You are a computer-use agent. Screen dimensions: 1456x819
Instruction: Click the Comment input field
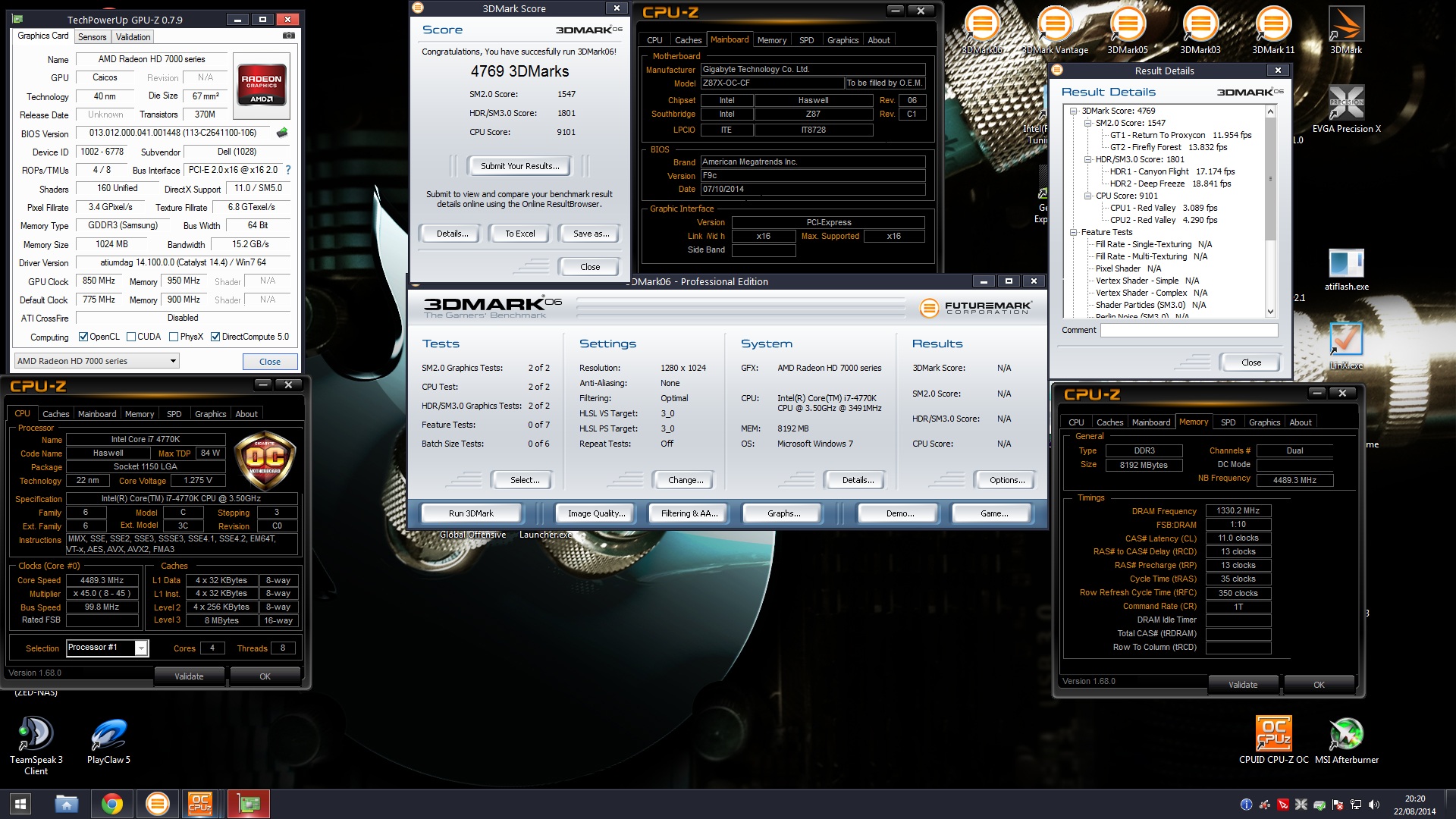pyautogui.click(x=1189, y=330)
